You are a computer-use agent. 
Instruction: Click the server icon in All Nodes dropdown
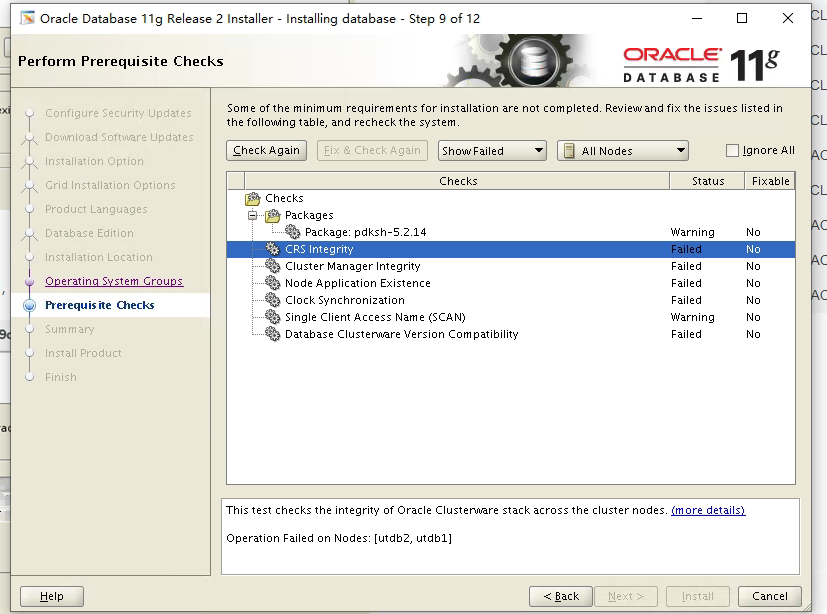(x=569, y=151)
